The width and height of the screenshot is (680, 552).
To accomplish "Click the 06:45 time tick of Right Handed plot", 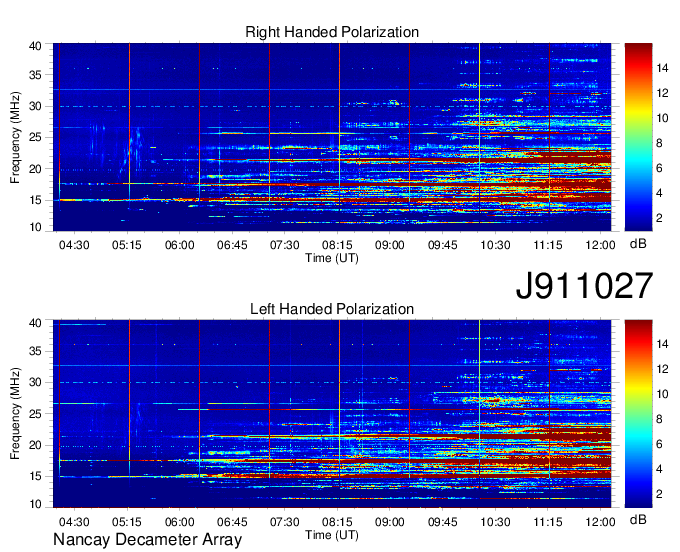I will click(232, 245).
